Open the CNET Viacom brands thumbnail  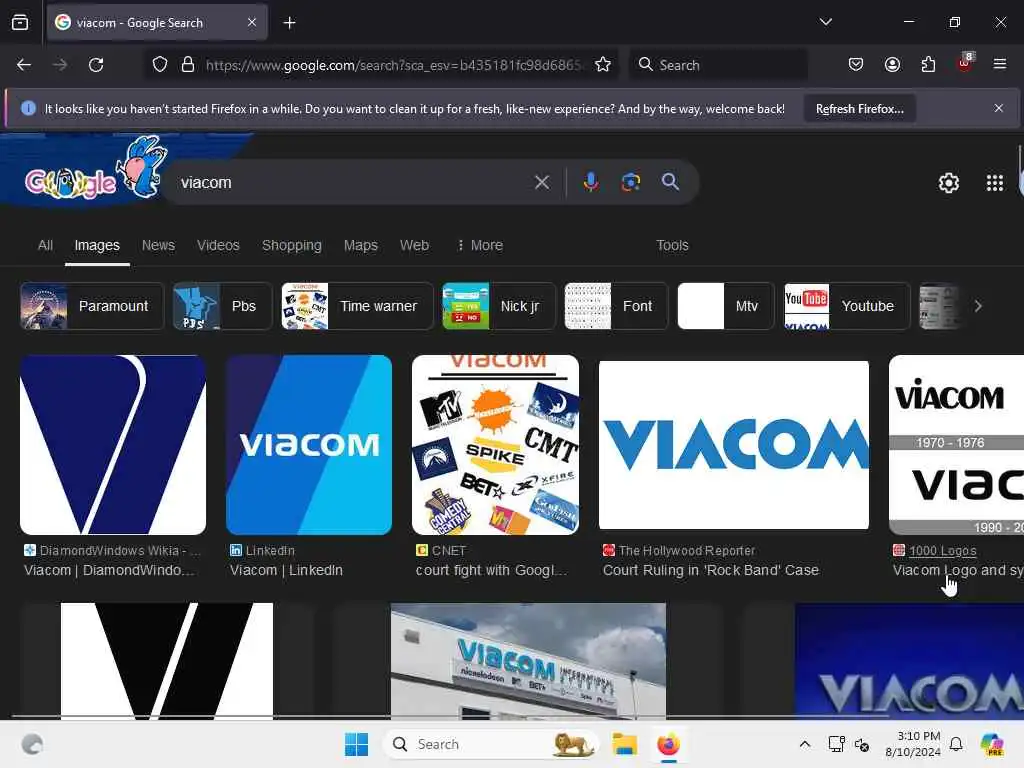click(x=495, y=445)
